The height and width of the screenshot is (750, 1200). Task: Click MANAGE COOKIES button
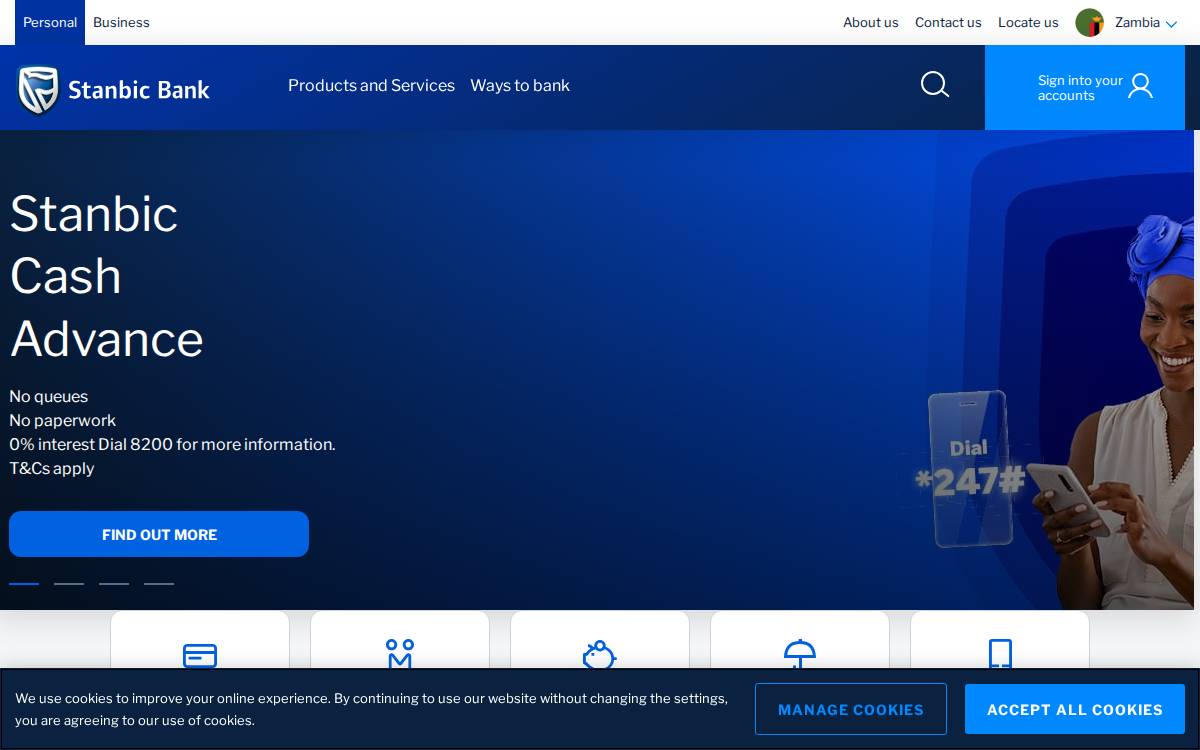[x=851, y=709]
